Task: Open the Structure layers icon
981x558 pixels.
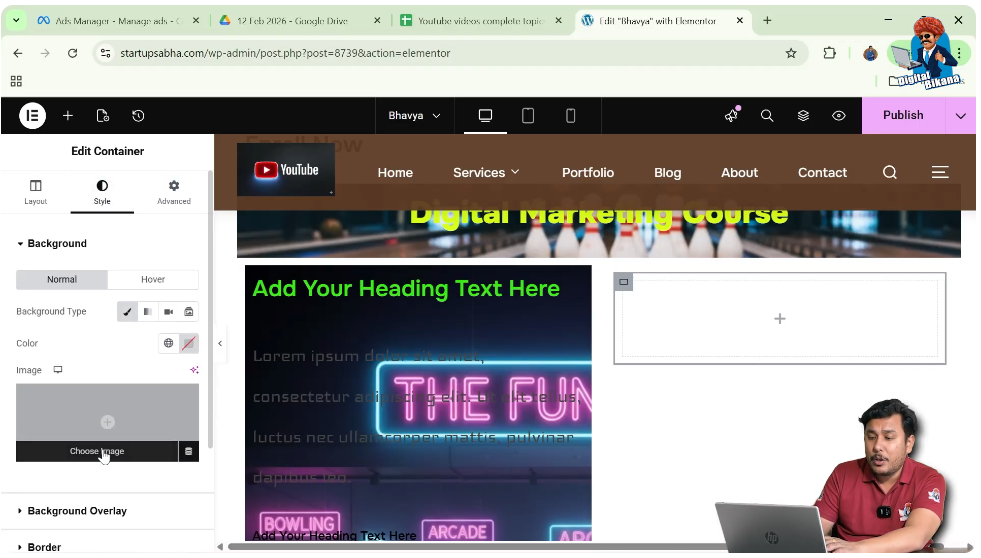Action: pyautogui.click(x=803, y=116)
